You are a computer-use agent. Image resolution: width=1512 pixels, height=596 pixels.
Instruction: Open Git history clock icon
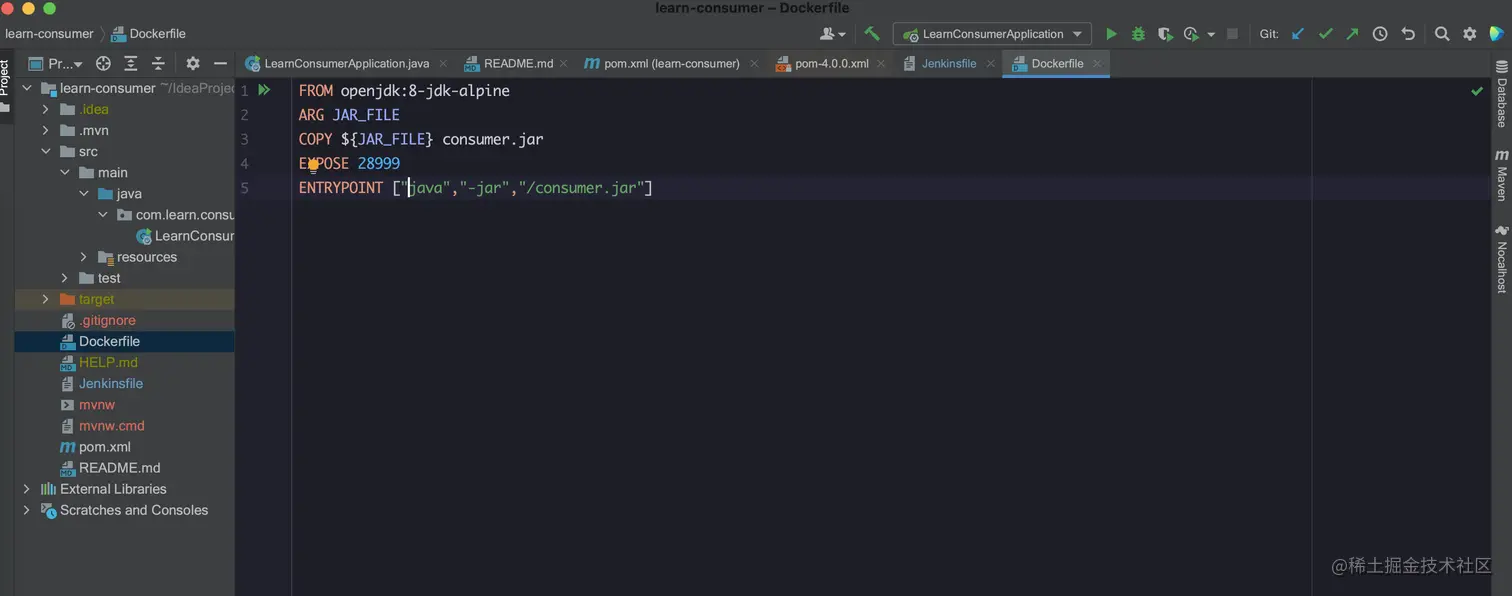(1380, 34)
